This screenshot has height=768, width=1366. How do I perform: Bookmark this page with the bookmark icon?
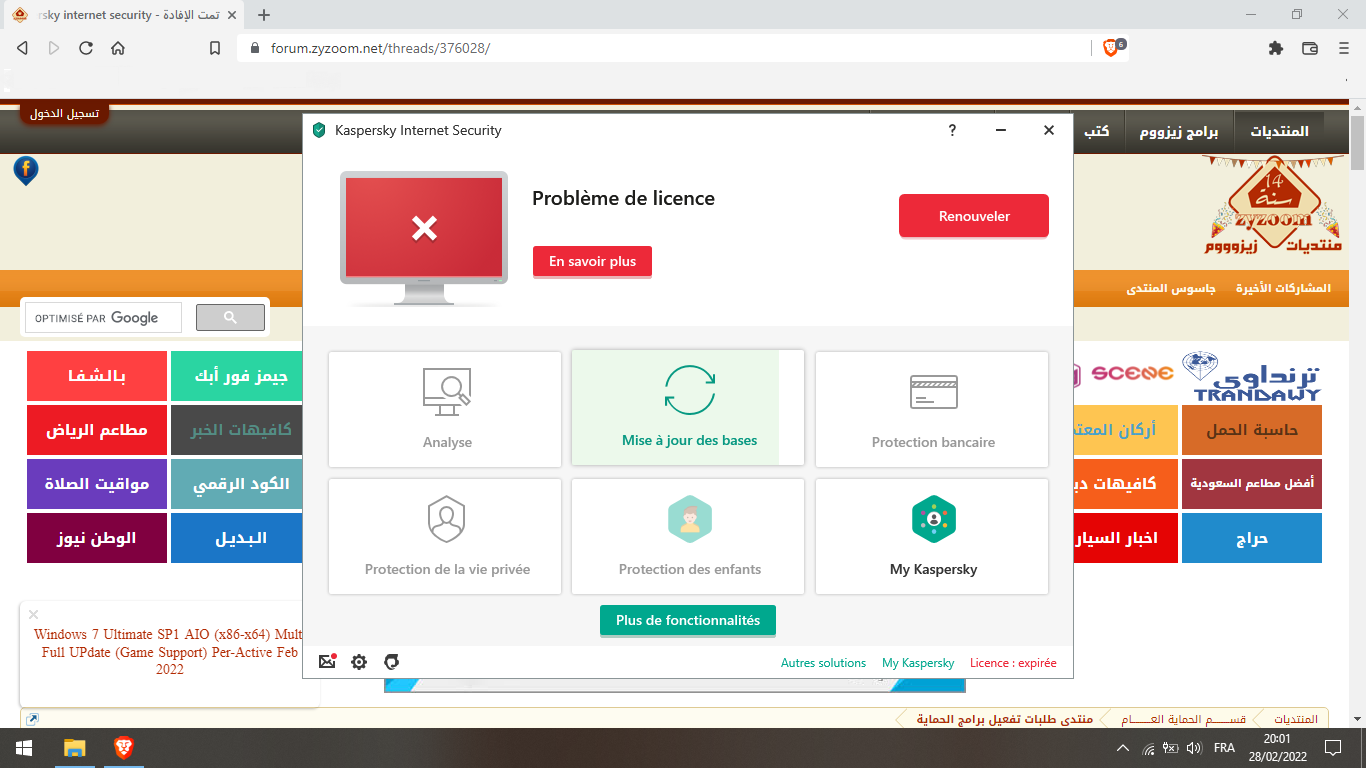click(215, 48)
